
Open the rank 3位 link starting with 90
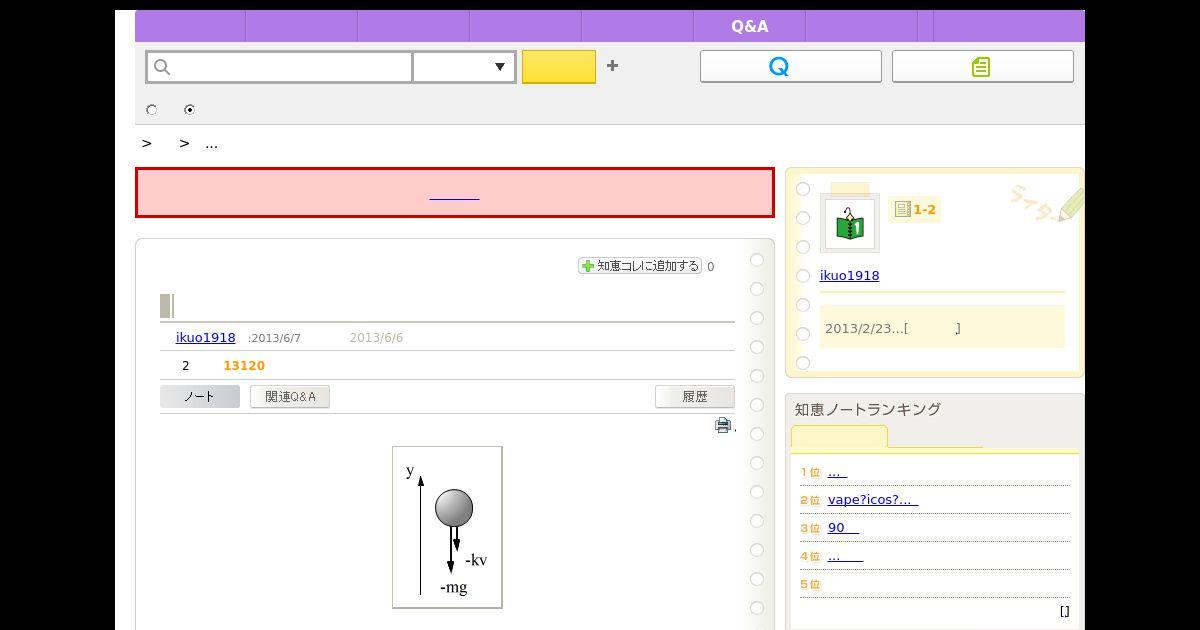[x=843, y=528]
